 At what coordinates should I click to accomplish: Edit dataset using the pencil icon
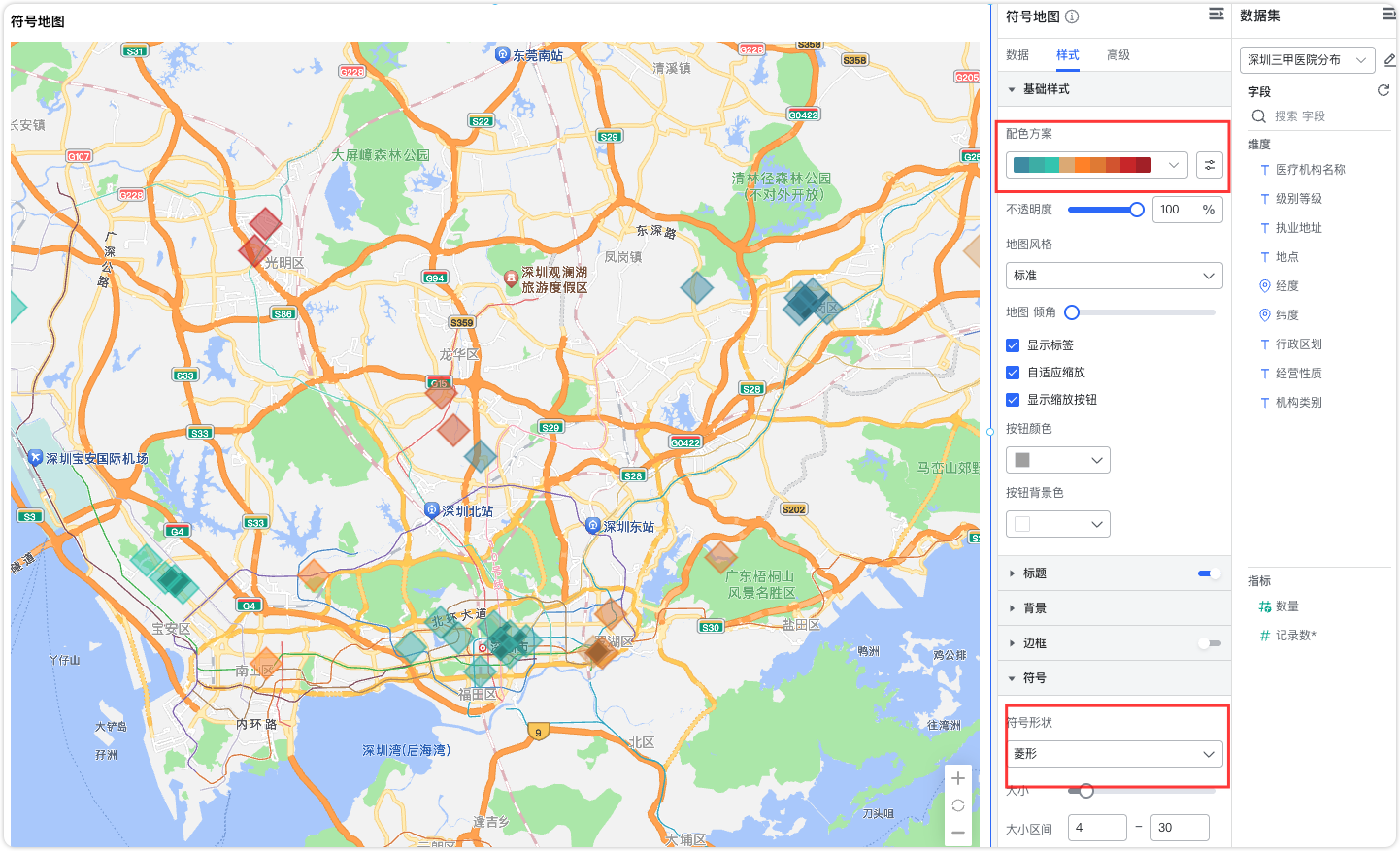(x=1388, y=59)
